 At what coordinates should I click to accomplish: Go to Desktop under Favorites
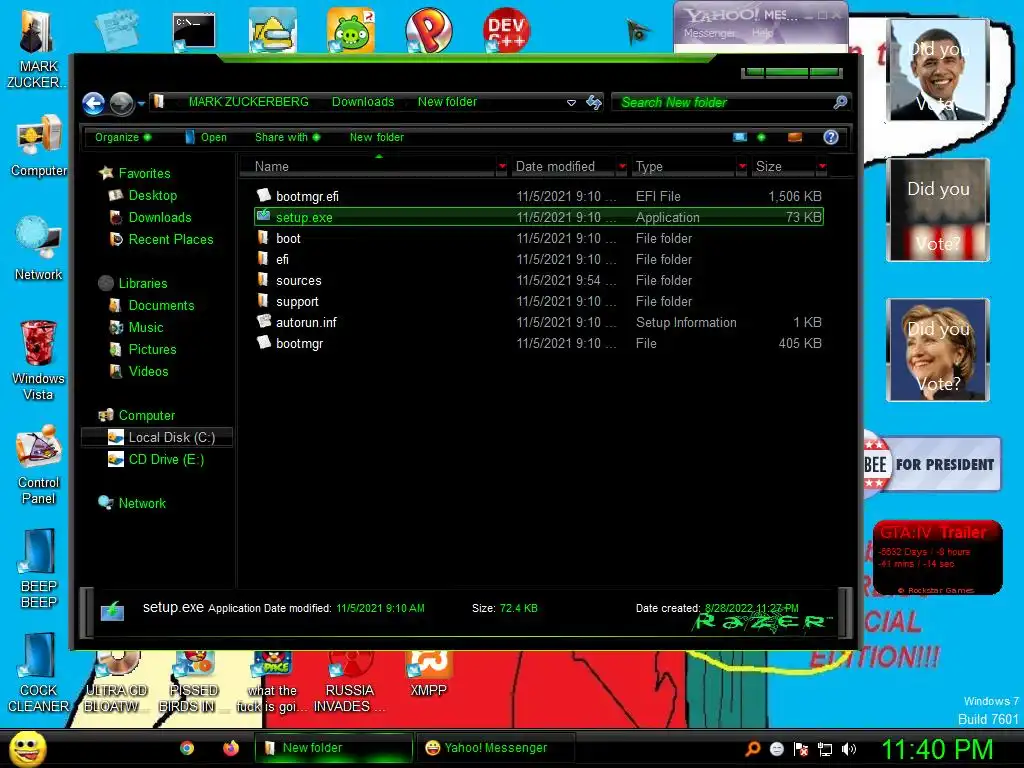[x=143, y=195]
